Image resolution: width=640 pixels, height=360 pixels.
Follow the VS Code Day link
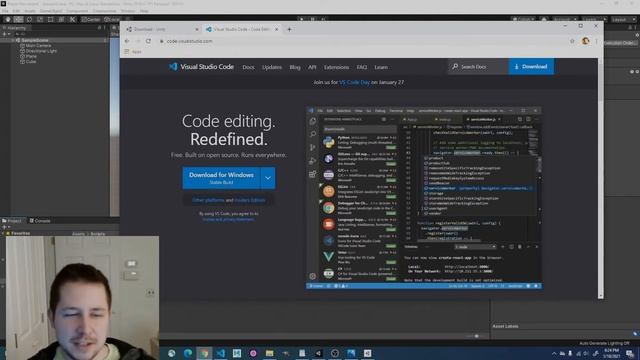[x=354, y=82]
